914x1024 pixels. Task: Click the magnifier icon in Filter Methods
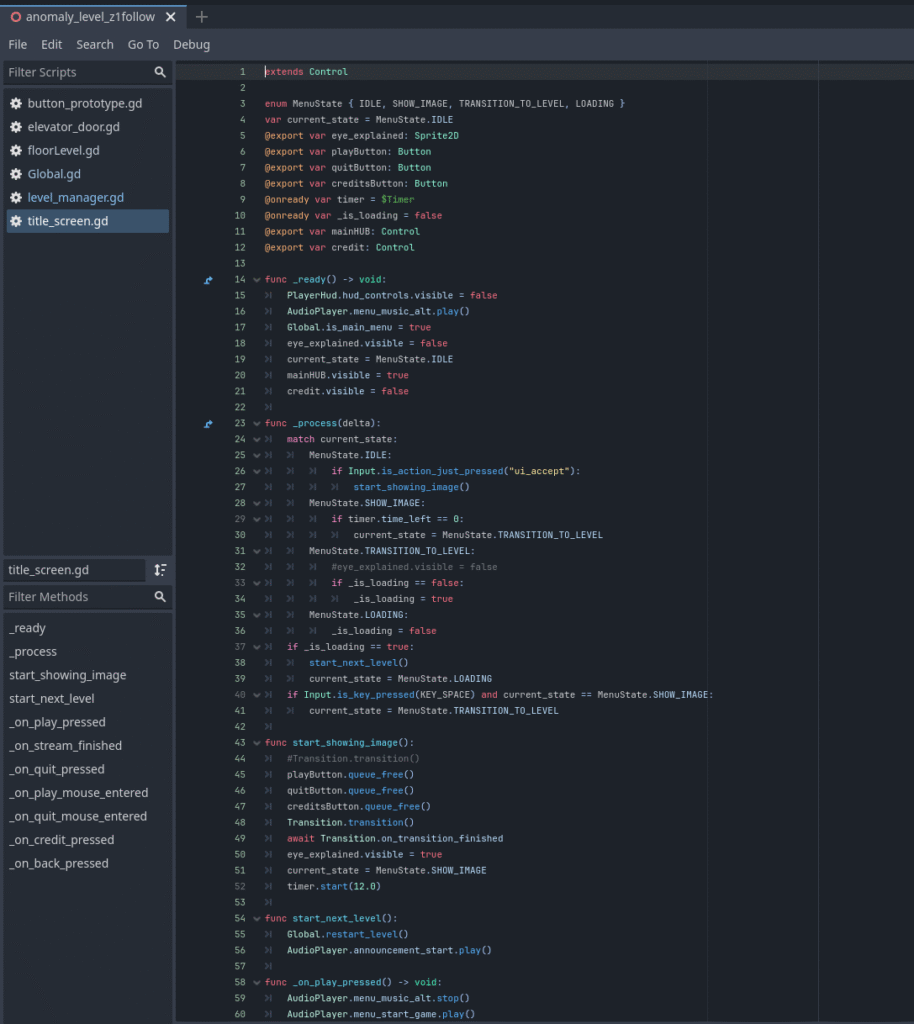[x=160, y=597]
